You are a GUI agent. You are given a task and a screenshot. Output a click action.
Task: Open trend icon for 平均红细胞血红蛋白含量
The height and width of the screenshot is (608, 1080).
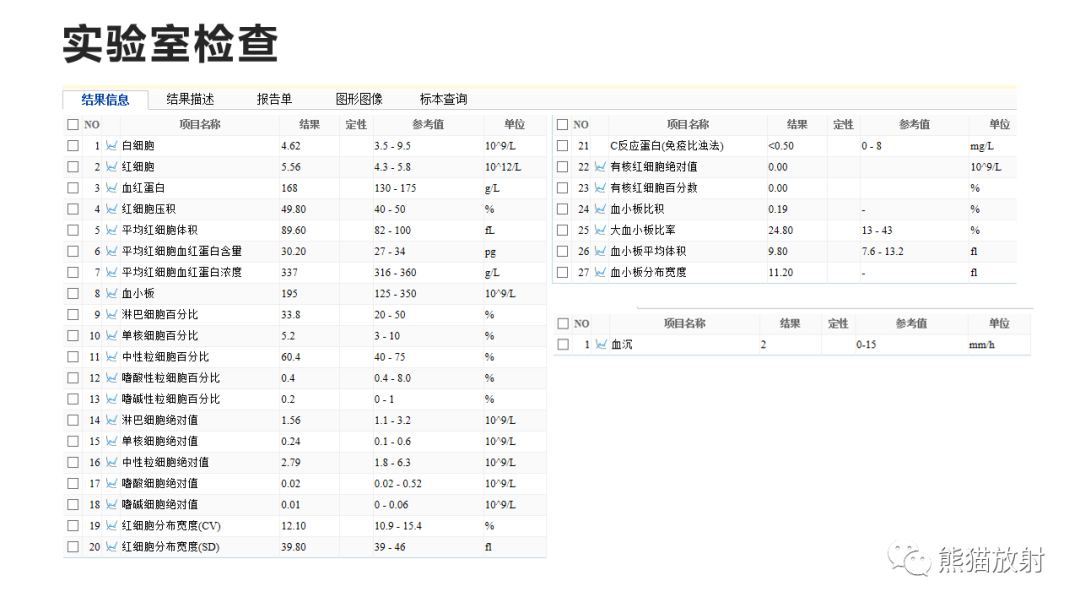(x=112, y=251)
